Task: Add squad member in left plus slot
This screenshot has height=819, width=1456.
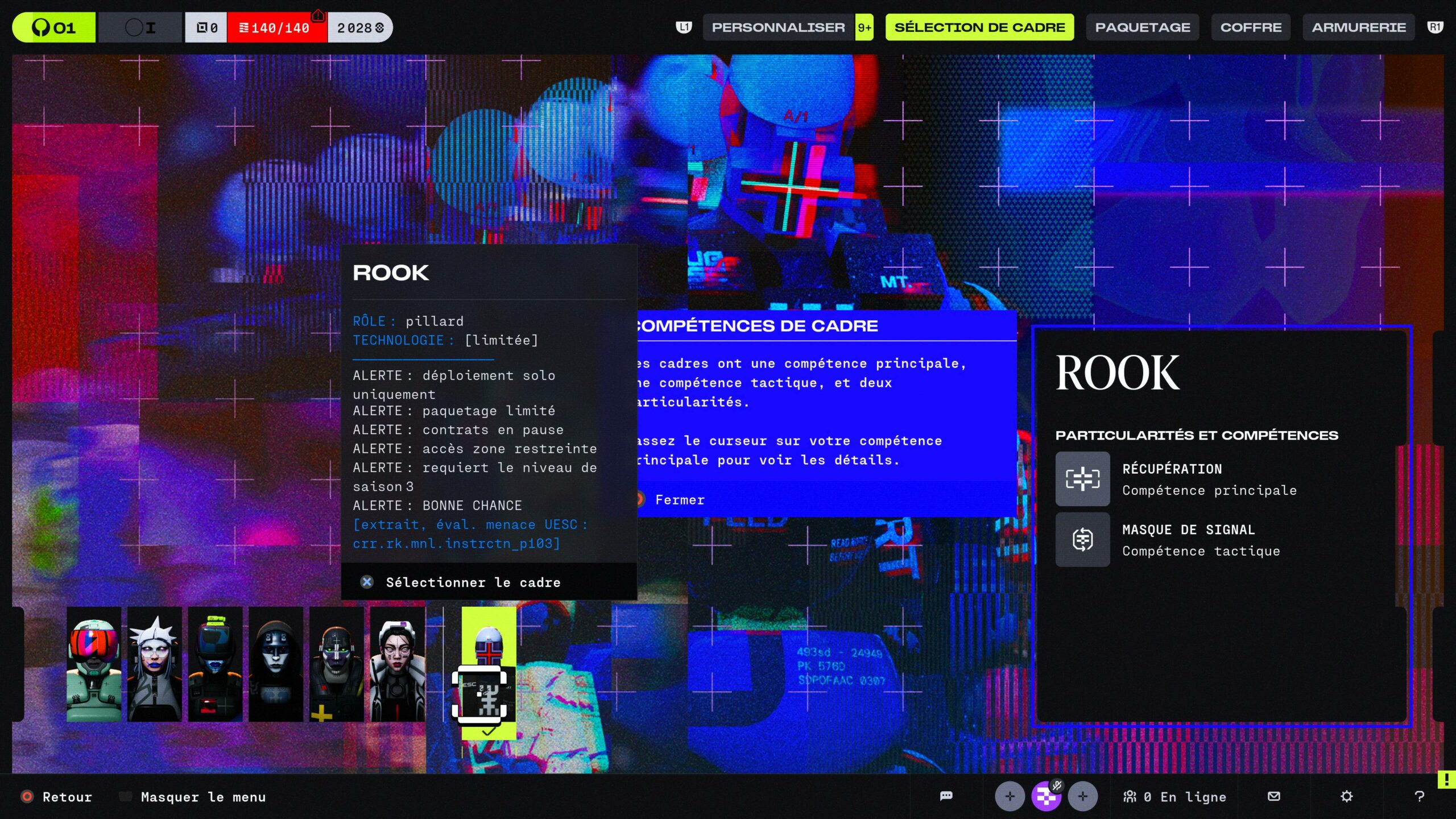Action: tap(1010, 796)
